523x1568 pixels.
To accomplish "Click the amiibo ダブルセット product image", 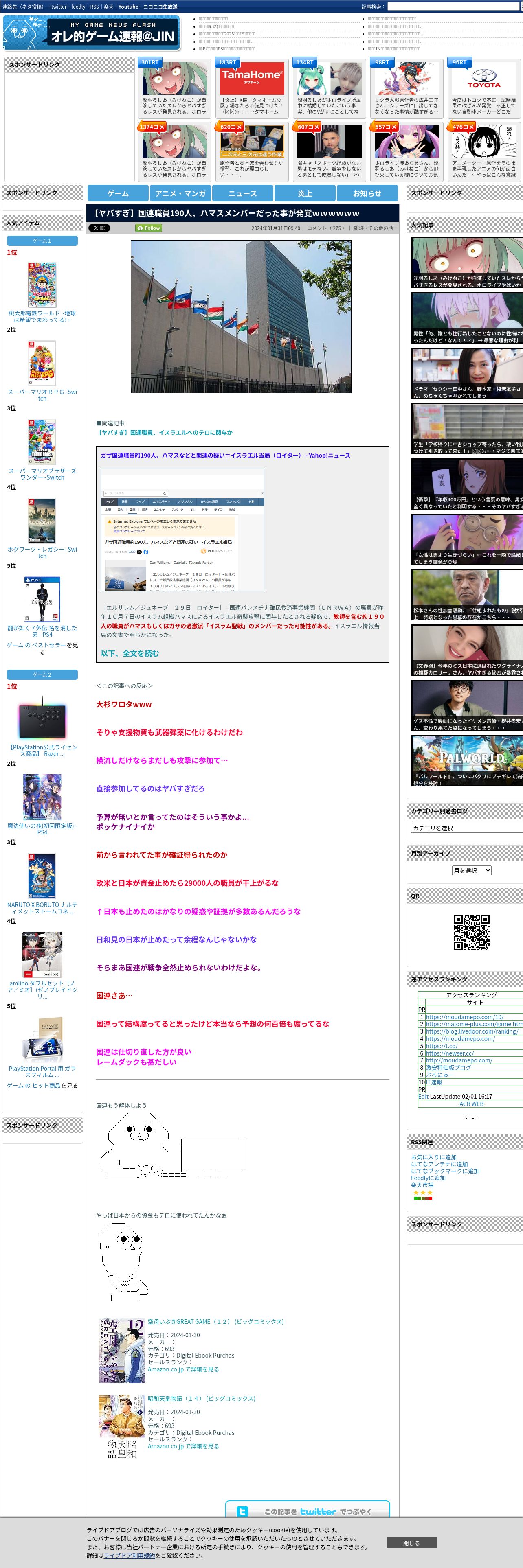I will [x=42, y=955].
